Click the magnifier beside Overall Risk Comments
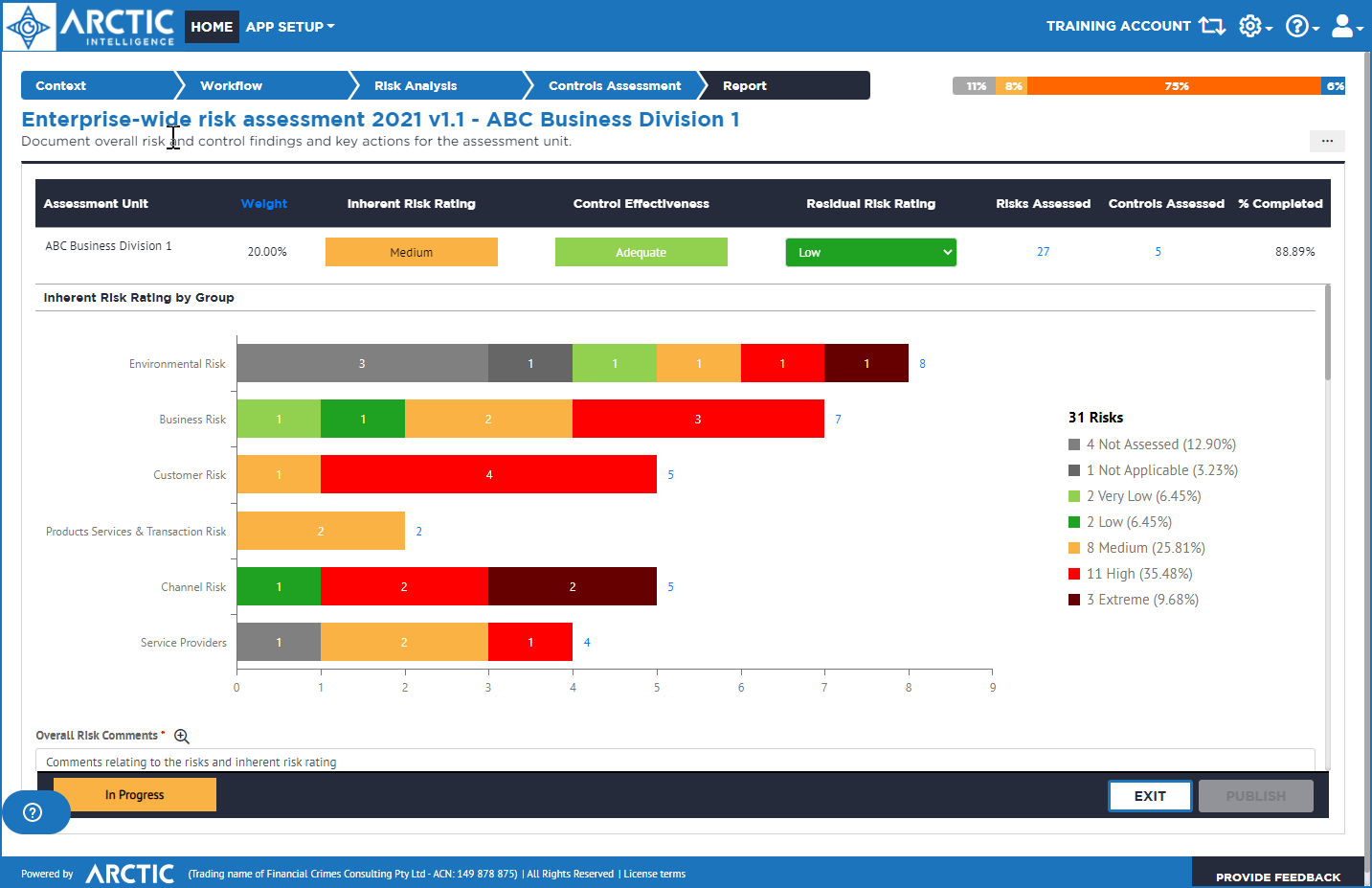This screenshot has width=1372, height=888. coord(181,736)
